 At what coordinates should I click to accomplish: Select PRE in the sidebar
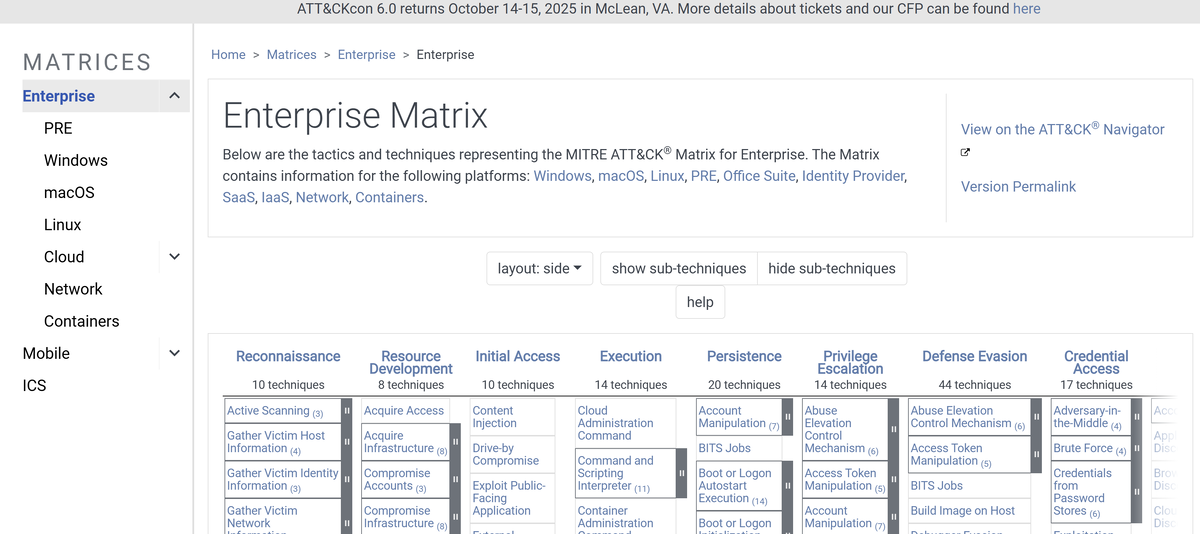tap(58, 128)
